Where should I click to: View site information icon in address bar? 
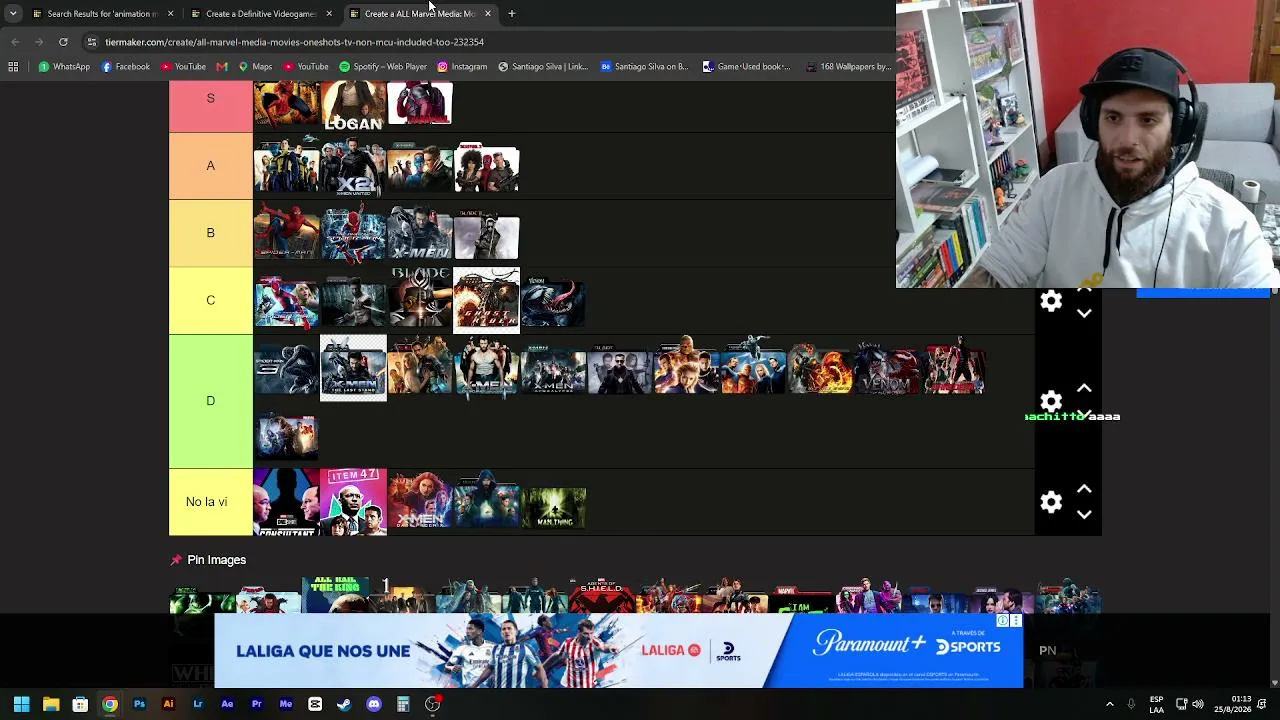click(x=91, y=42)
